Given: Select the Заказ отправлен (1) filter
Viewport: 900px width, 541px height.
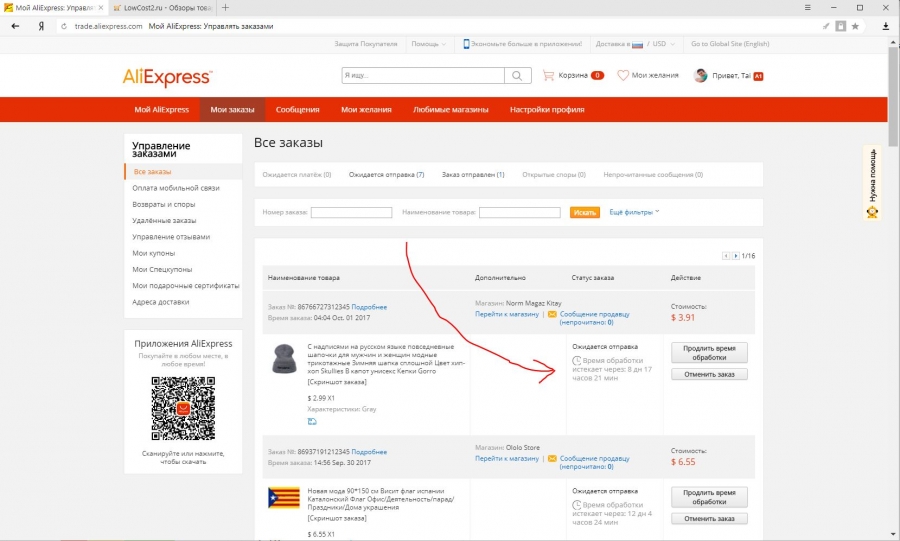Looking at the screenshot, I should pyautogui.click(x=473, y=175).
